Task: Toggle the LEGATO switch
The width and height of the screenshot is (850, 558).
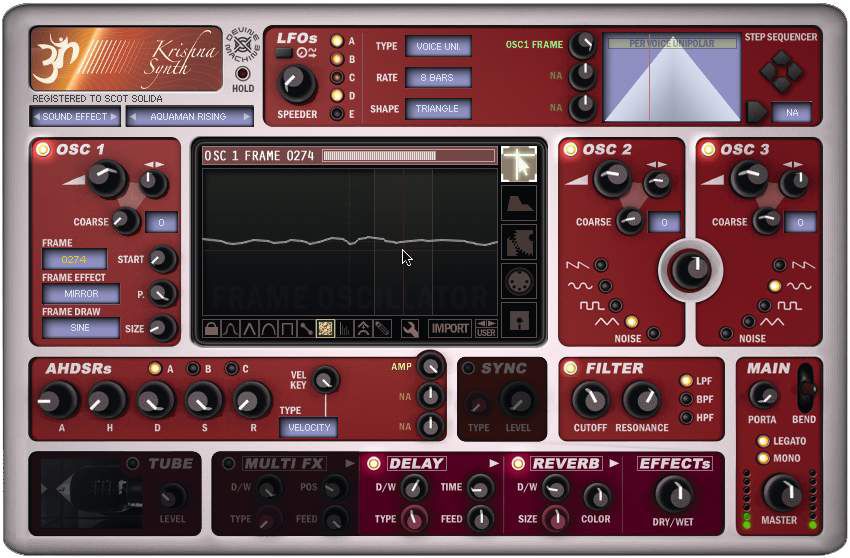Action: click(763, 441)
